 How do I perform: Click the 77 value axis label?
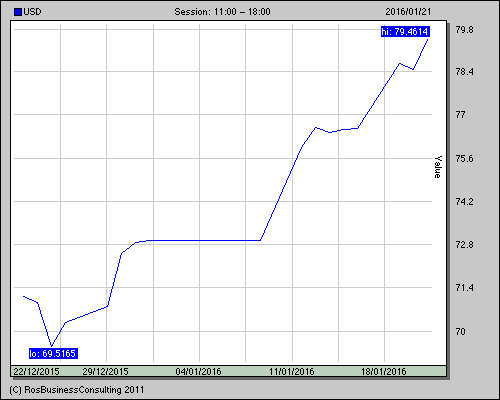460,115
